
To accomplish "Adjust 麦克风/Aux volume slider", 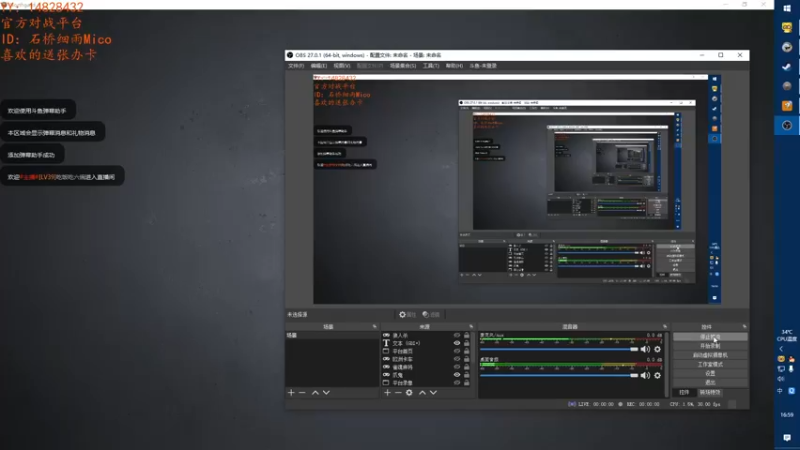I will click(559, 349).
